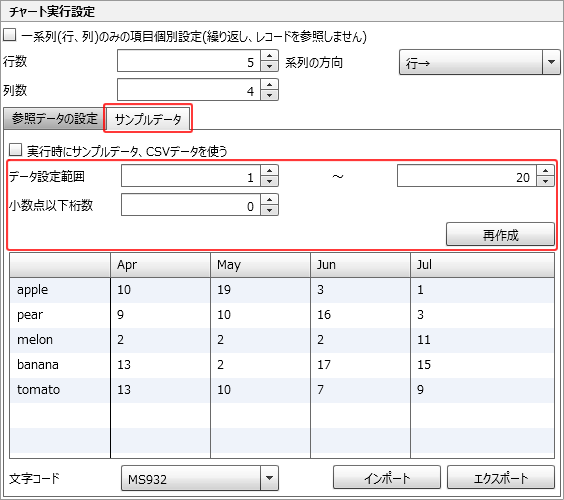Click pear's Jun cell showing 16
The image size is (564, 500).
360,315
